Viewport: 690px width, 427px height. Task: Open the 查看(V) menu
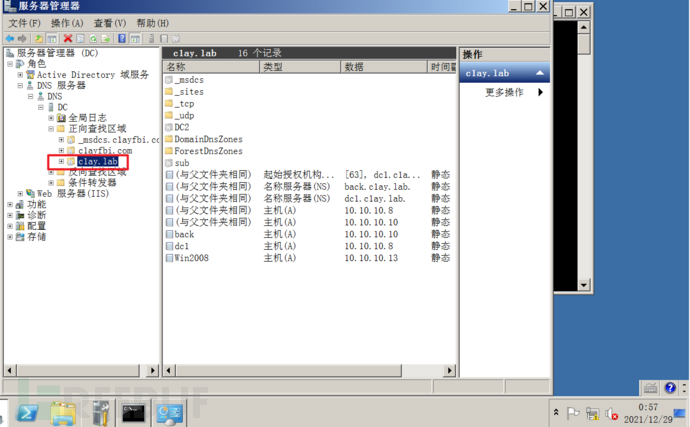point(110,23)
